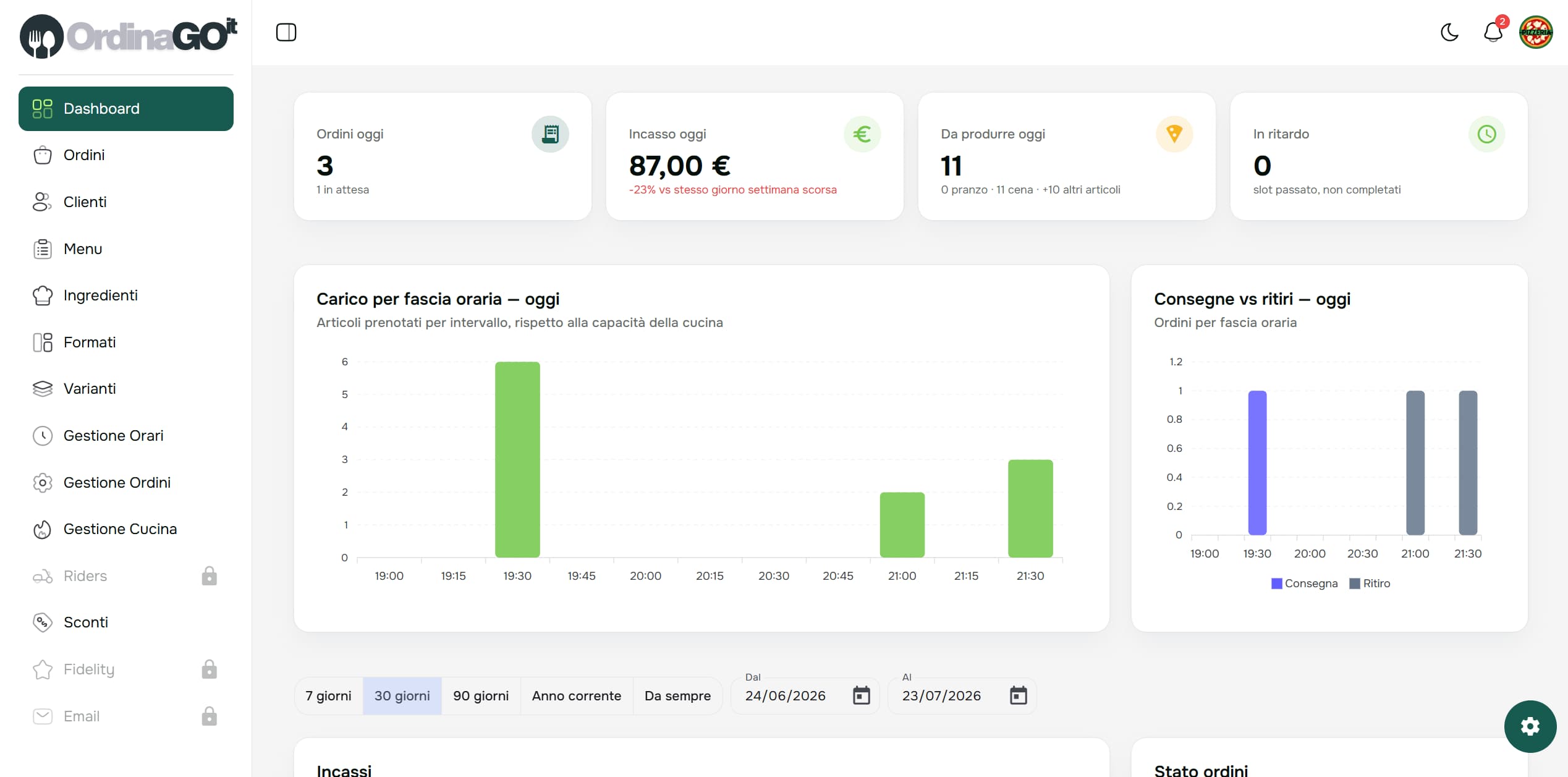Click the purple Consegna bar at 19:30

coord(1257,462)
